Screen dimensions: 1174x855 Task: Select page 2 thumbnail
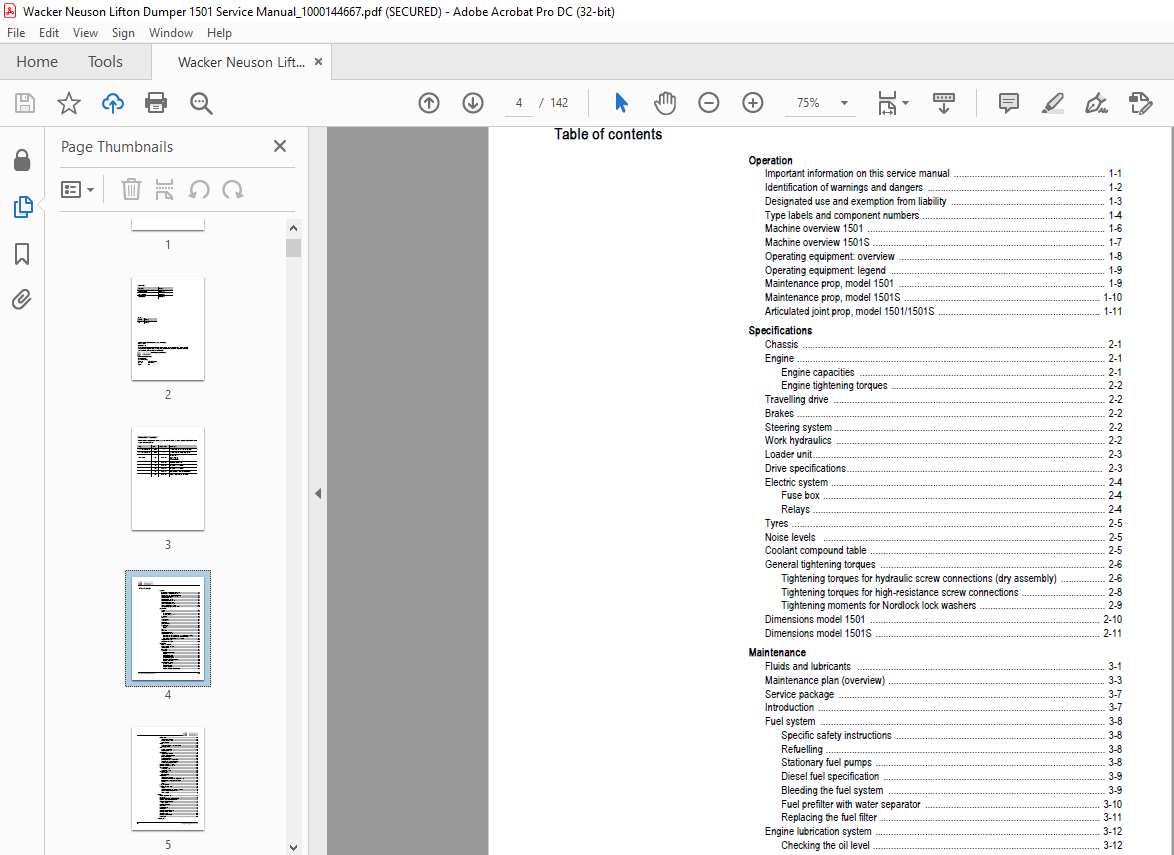click(x=168, y=329)
